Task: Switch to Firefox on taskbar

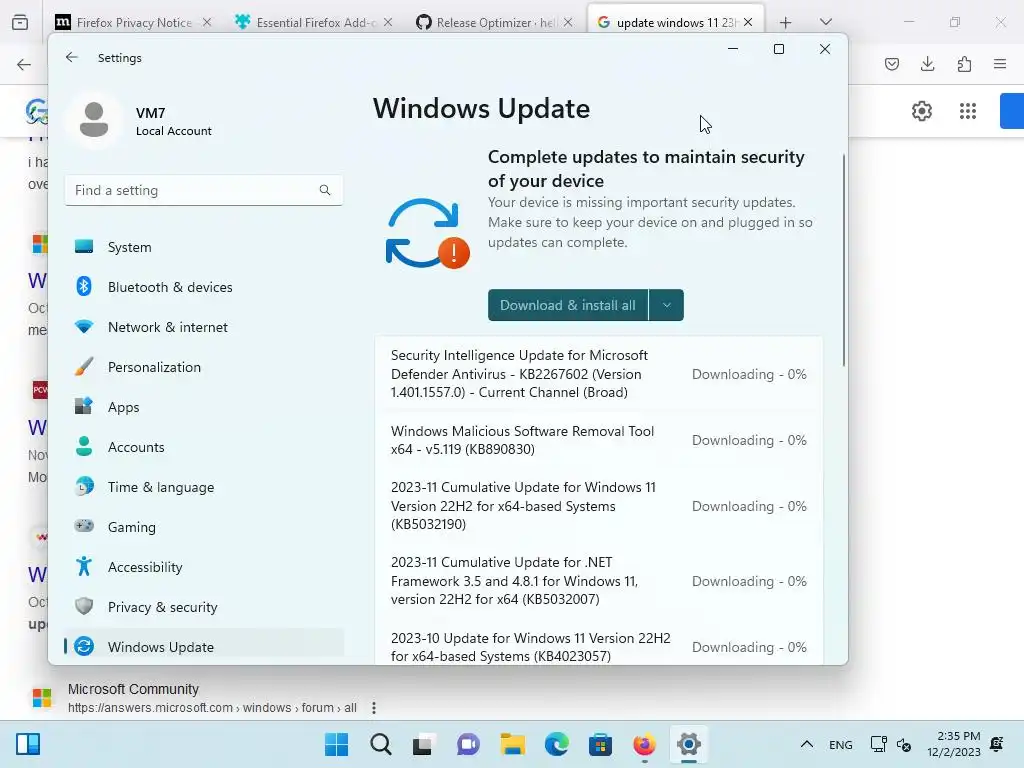Action: pyautogui.click(x=645, y=744)
